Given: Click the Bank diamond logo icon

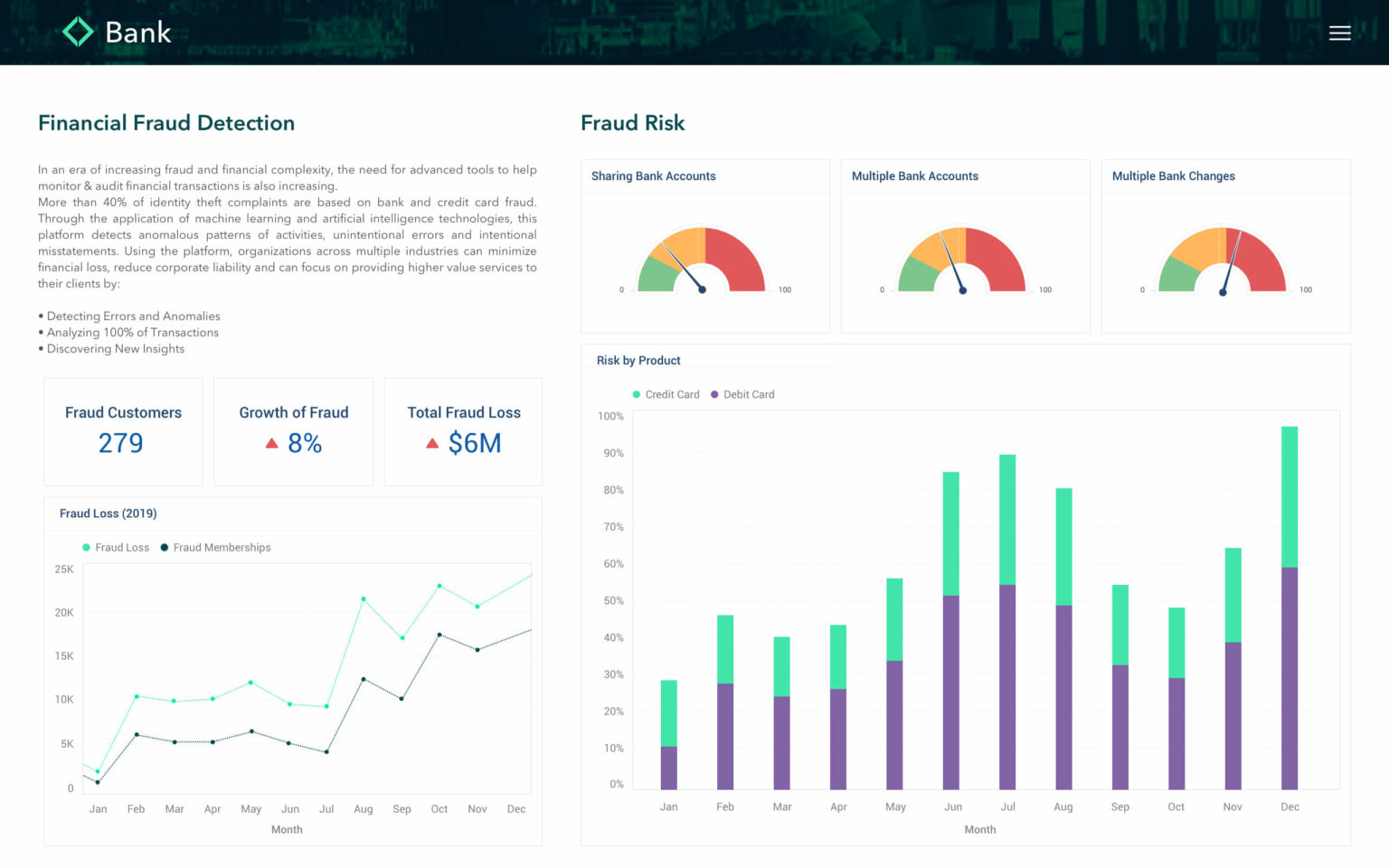Looking at the screenshot, I should pyautogui.click(x=76, y=32).
